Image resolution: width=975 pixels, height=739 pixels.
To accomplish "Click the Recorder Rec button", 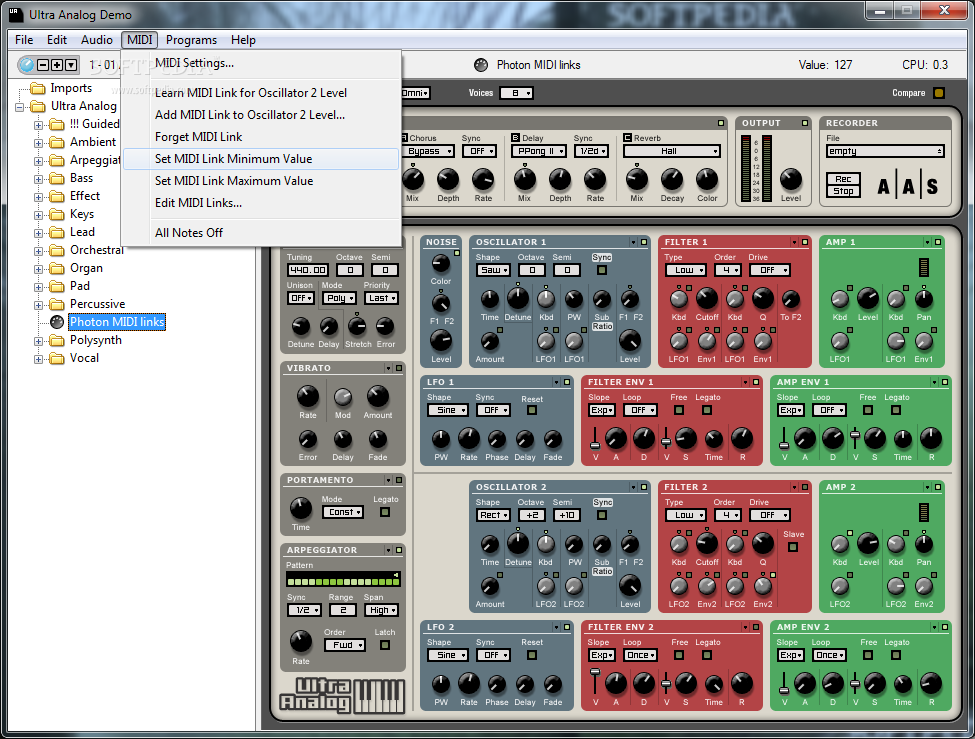I will (x=843, y=179).
